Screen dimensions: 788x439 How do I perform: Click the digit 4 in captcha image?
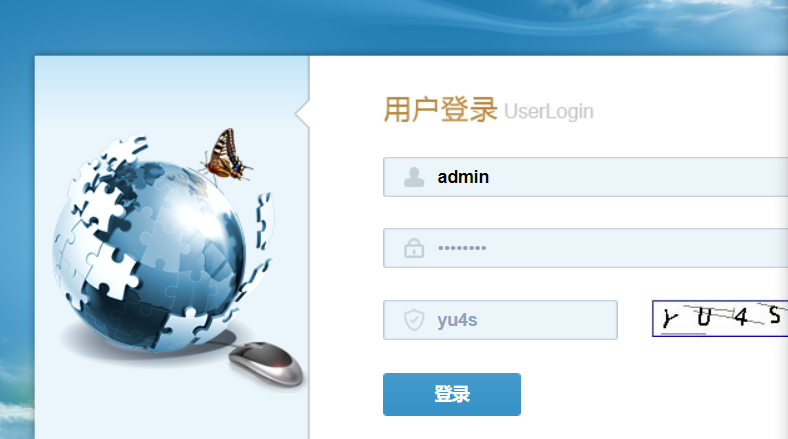click(741, 317)
